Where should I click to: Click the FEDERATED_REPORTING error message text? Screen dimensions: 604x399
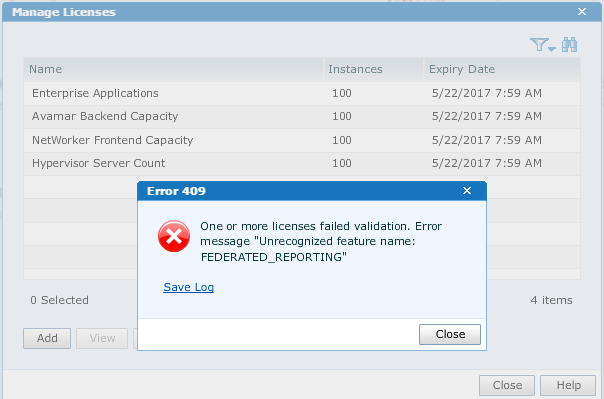321,241
